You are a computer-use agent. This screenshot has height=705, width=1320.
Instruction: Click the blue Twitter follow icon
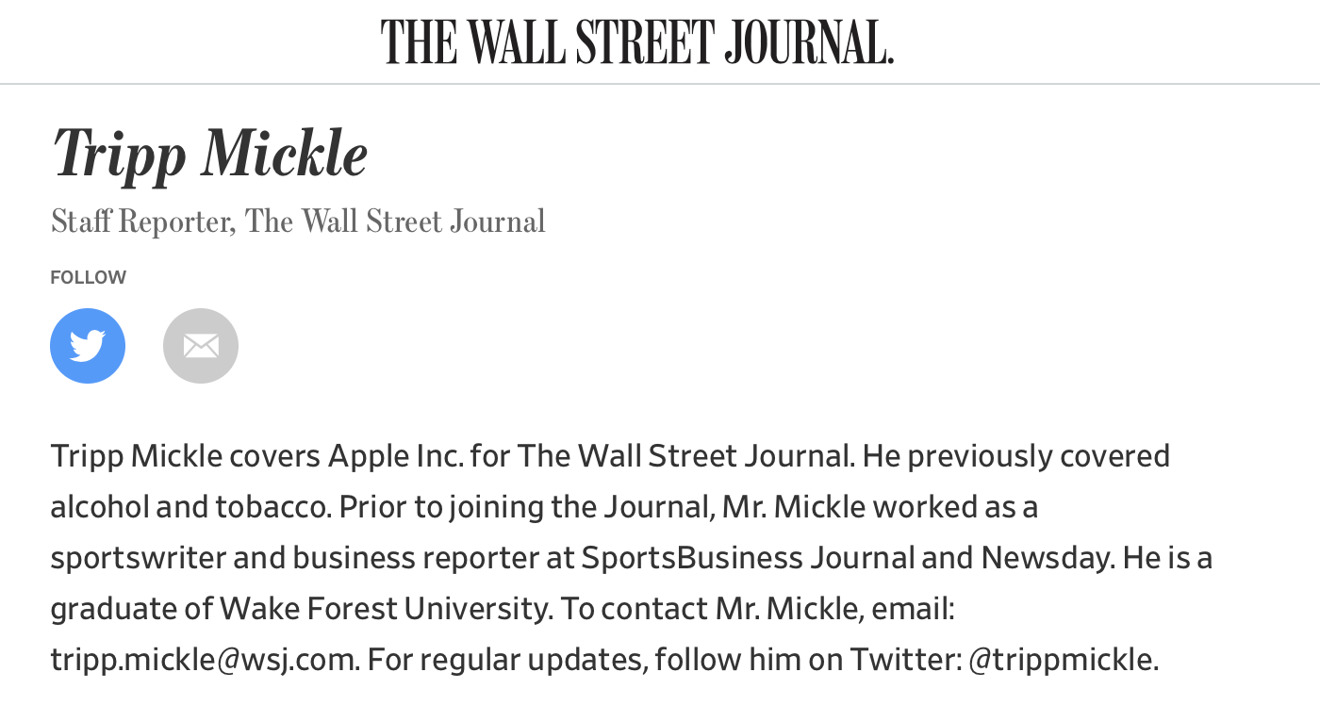[x=88, y=346]
